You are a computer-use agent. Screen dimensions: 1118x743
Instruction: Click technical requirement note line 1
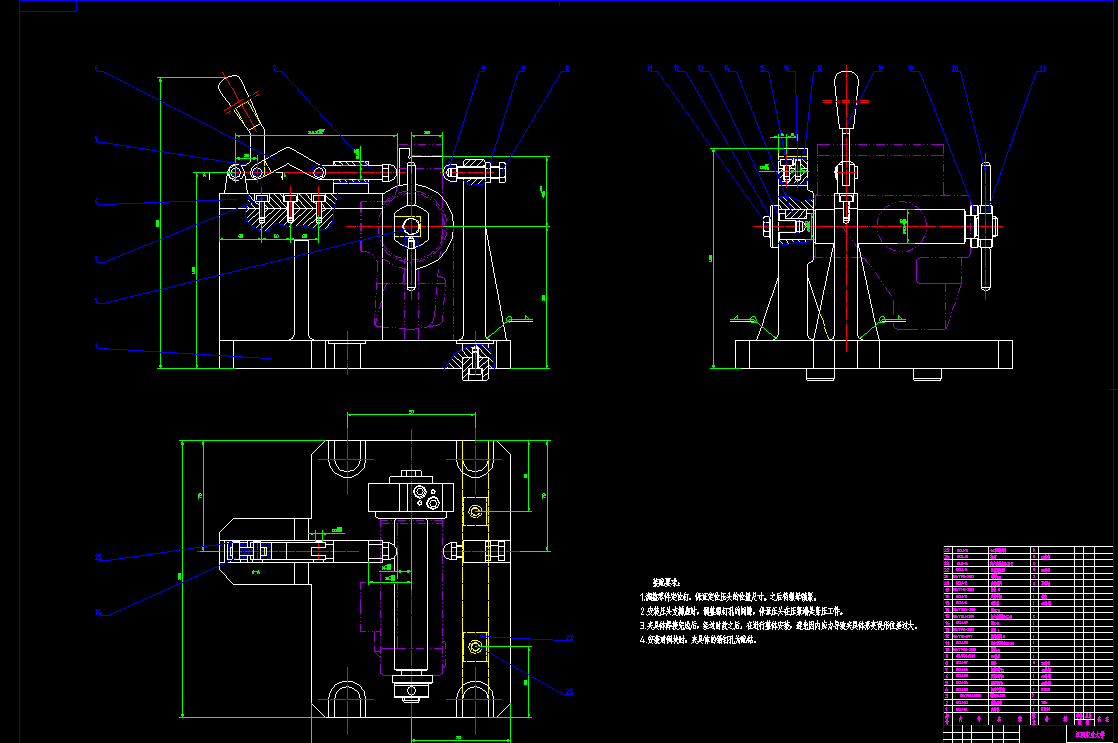tap(728, 596)
